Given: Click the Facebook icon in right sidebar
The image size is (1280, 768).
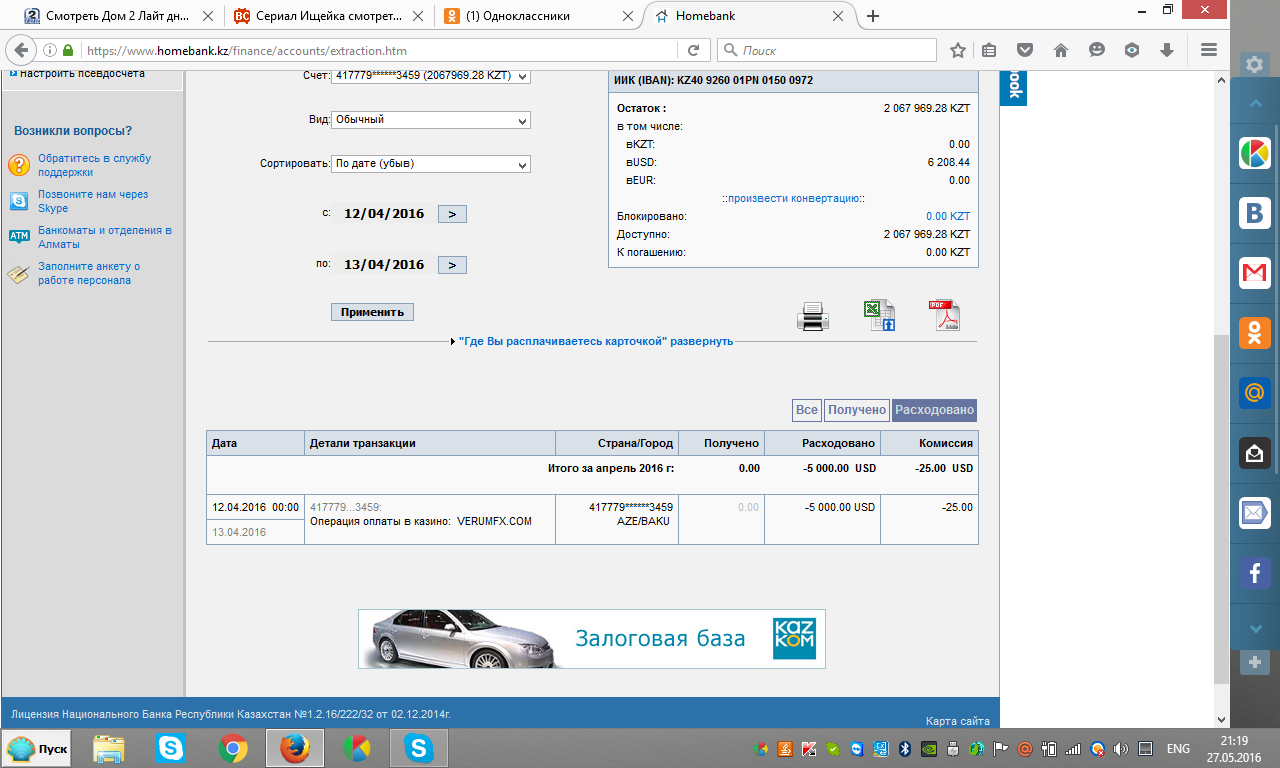Looking at the screenshot, I should point(1254,573).
